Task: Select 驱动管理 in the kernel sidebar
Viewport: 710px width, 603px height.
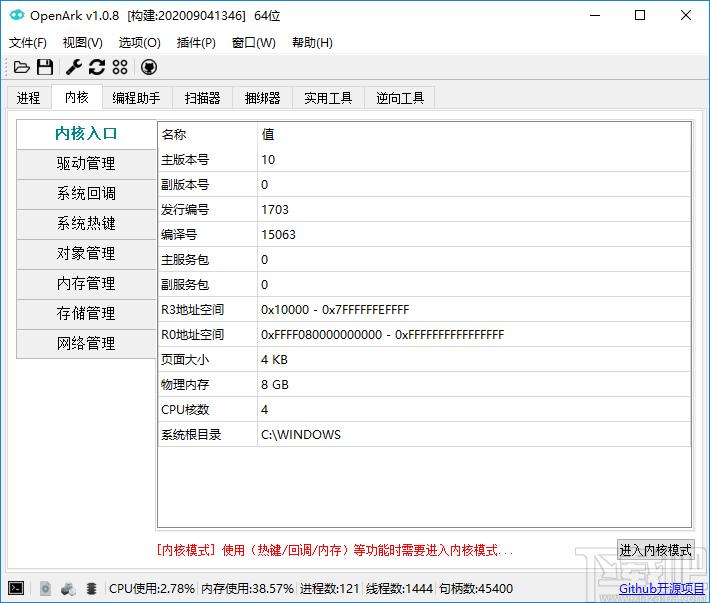Action: (x=86, y=164)
